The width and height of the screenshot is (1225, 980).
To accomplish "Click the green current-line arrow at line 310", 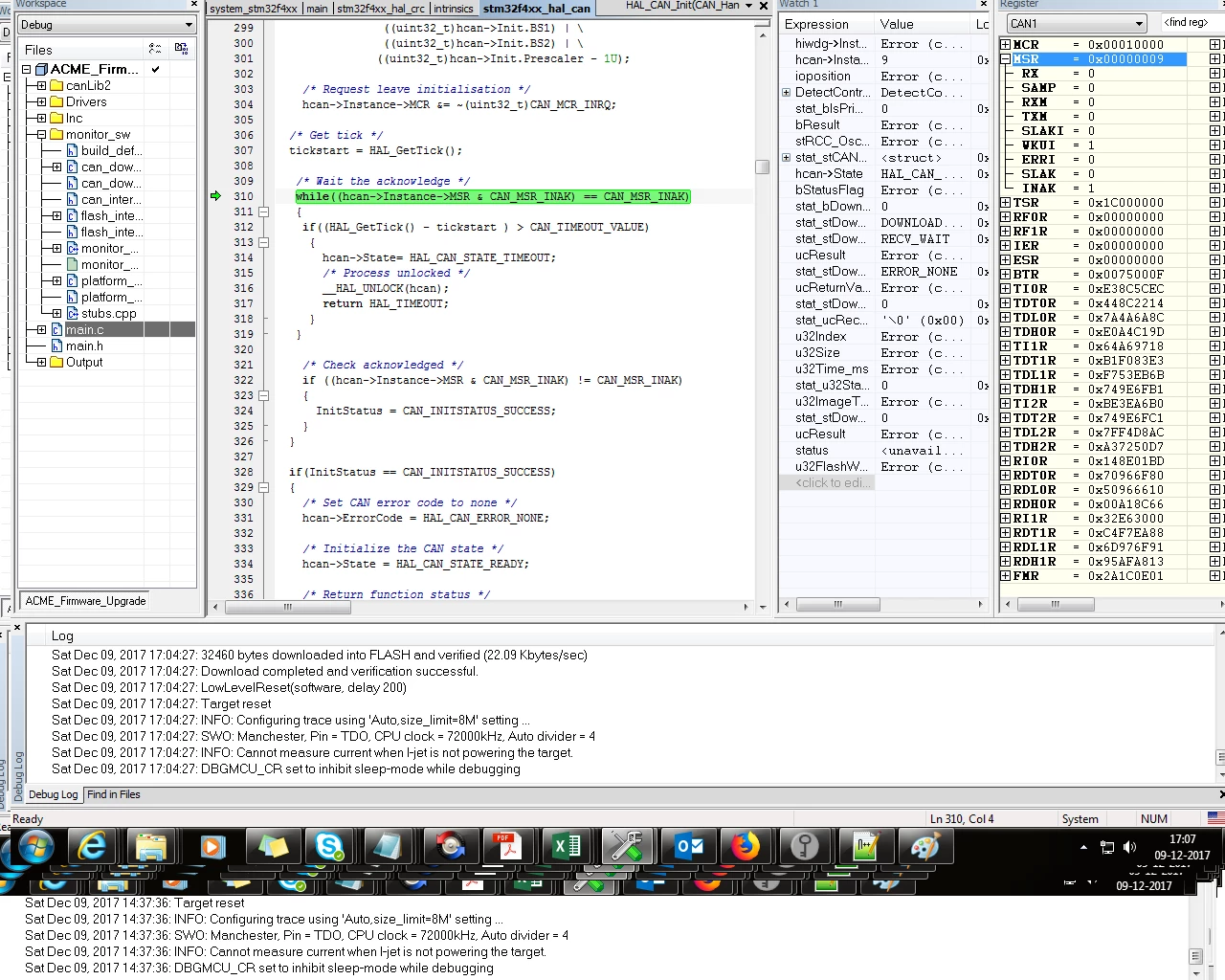I will click(215, 196).
